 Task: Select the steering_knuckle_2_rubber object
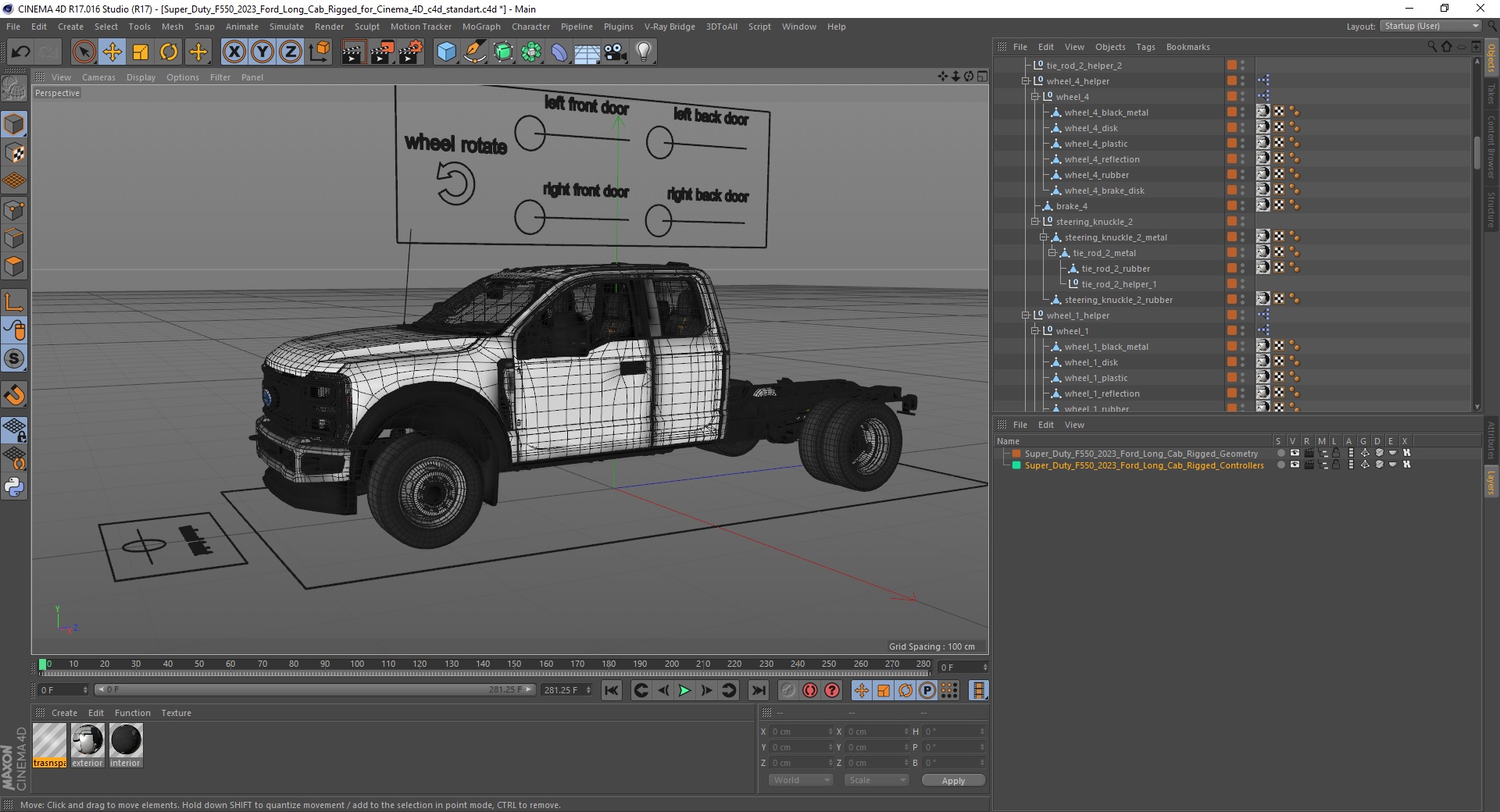pos(1118,300)
